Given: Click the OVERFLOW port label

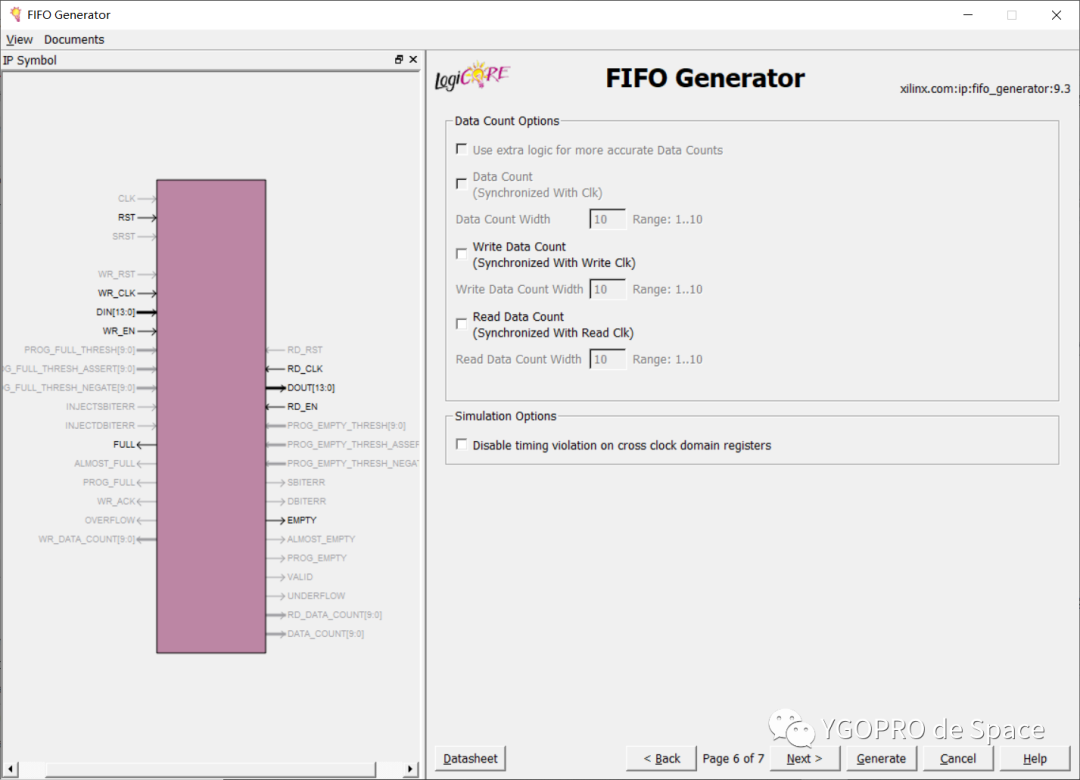Looking at the screenshot, I should [x=110, y=520].
